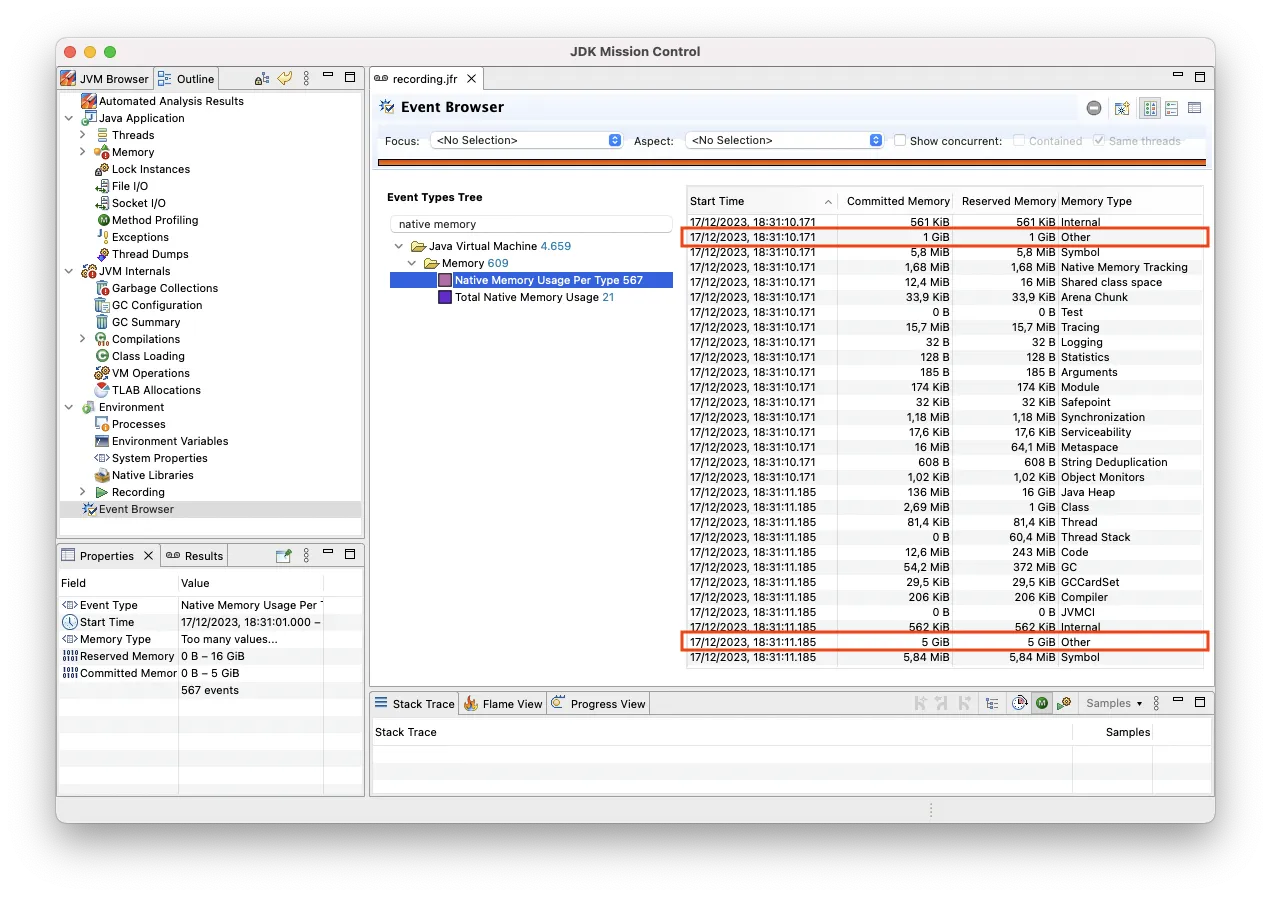Click the yellow back-arrow icon in Outline toolbar
Viewport: 1271px width, 897px height.
[285, 78]
